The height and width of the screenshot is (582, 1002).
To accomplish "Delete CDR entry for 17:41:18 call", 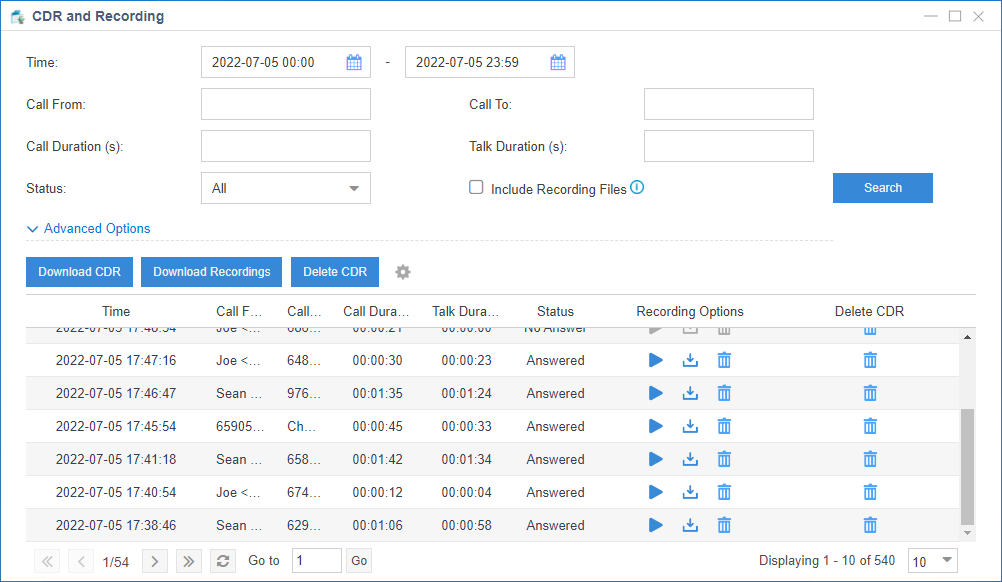I will point(870,459).
